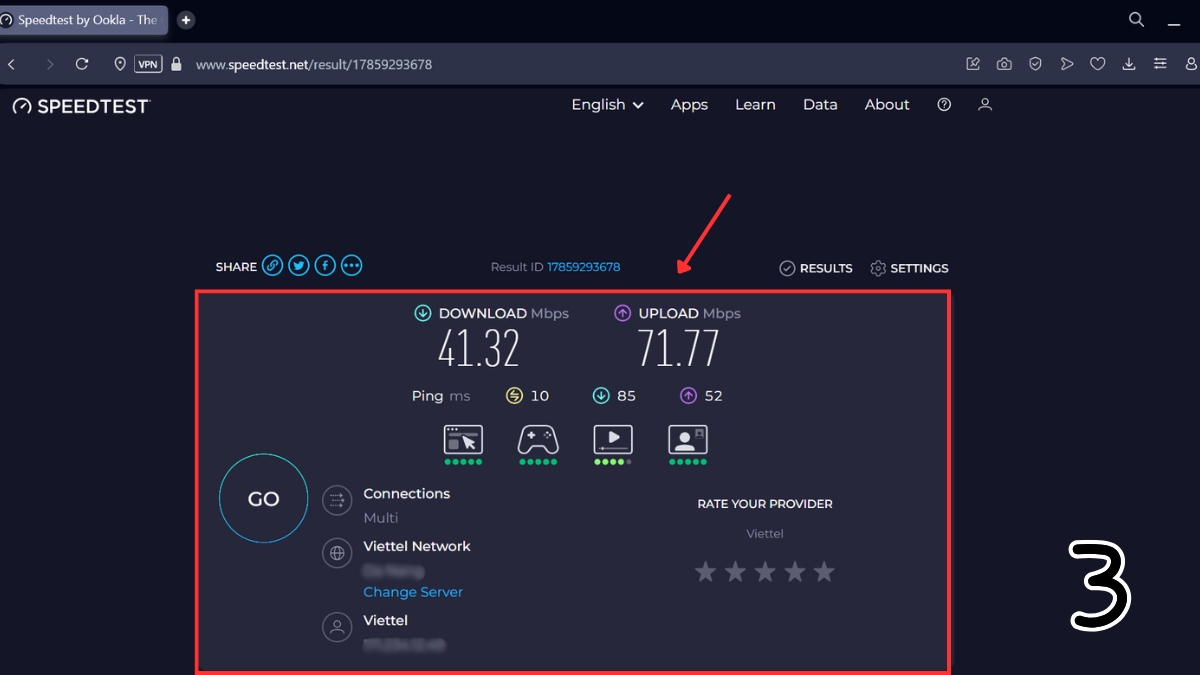Open the RESULTS history link
Viewport: 1200px width, 675px height.
[816, 268]
